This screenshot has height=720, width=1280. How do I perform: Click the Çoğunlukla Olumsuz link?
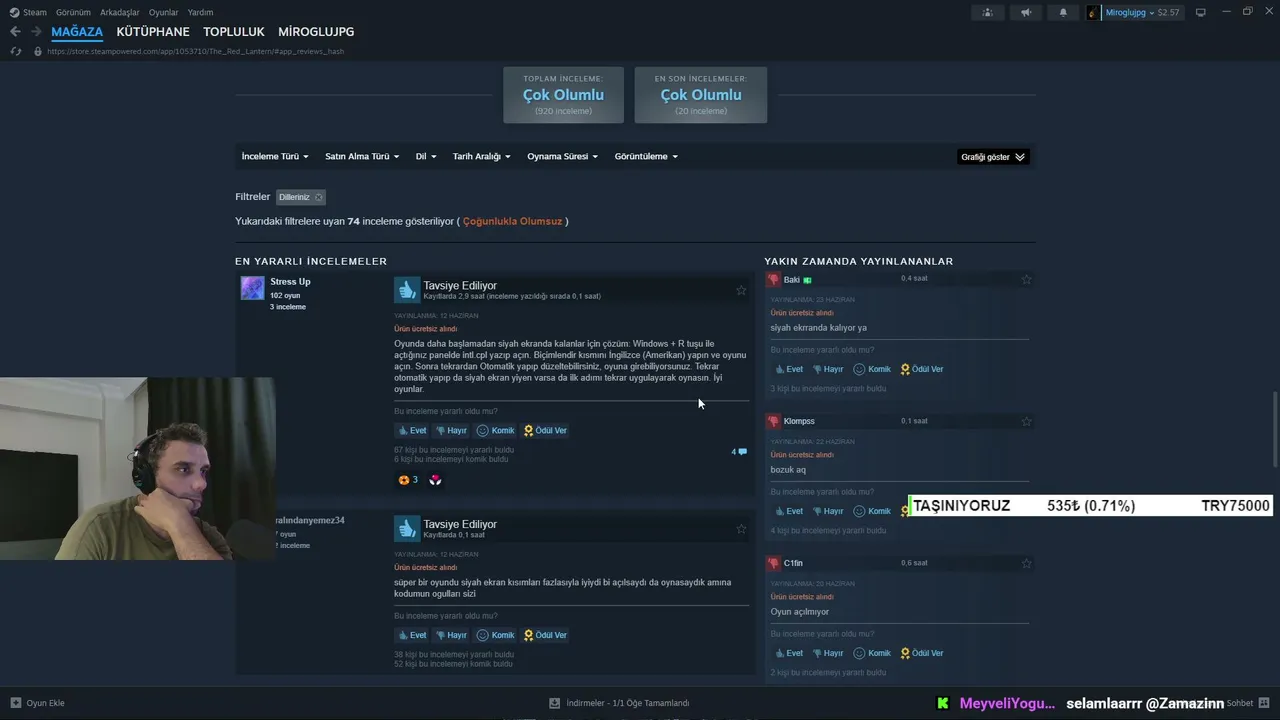512,221
